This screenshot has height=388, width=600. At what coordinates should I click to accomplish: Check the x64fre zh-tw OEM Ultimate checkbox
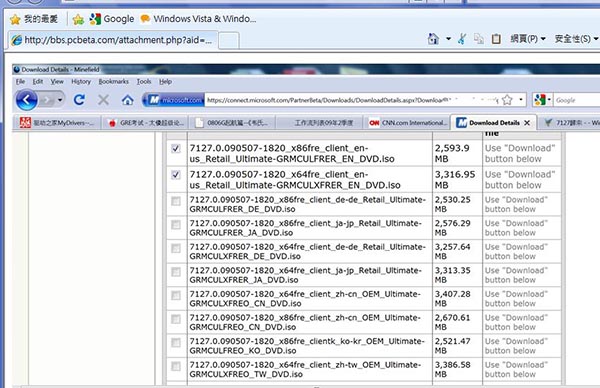tap(176, 366)
